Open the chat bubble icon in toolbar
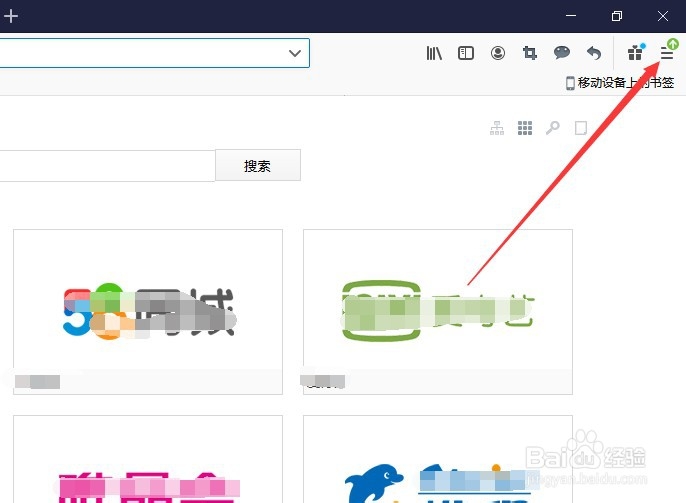This screenshot has height=503, width=686. pyautogui.click(x=562, y=53)
